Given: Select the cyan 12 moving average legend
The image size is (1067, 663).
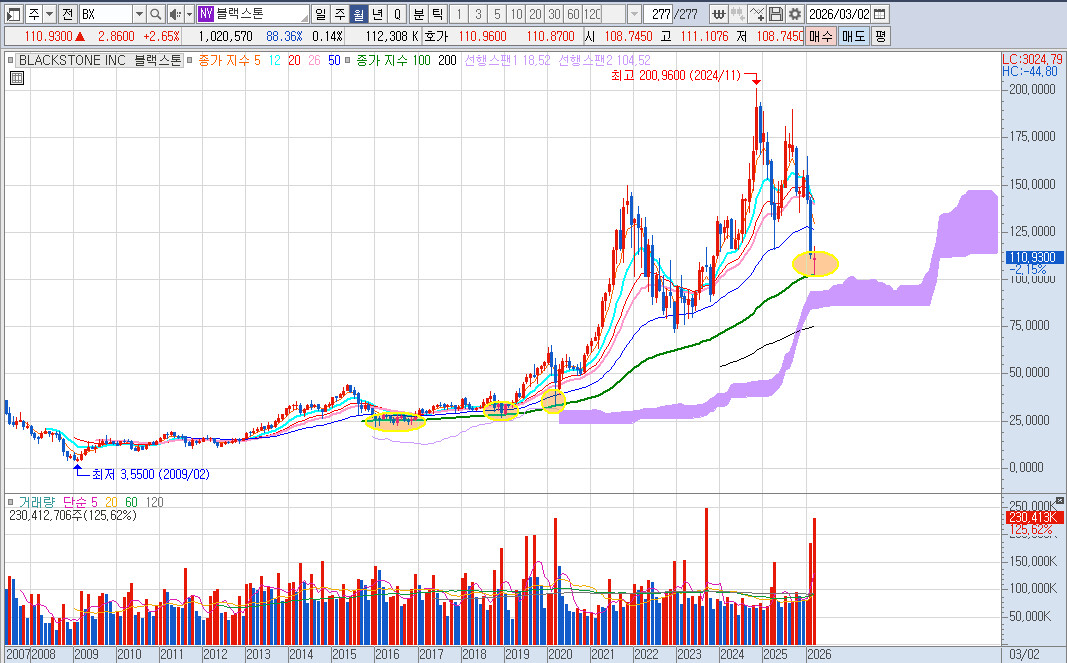Looking at the screenshot, I should click(274, 61).
